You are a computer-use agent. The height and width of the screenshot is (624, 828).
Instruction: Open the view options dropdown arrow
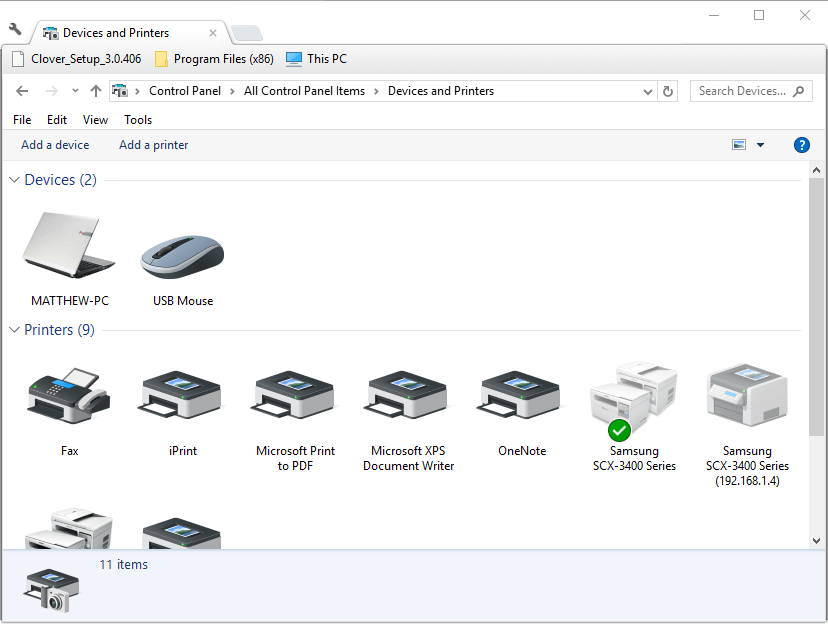tap(760, 145)
